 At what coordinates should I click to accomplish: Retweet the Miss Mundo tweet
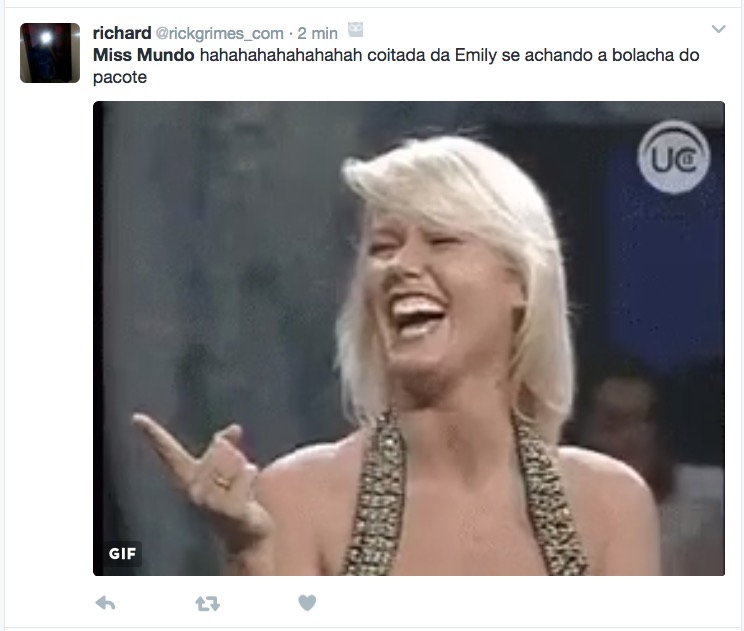tap(207, 603)
